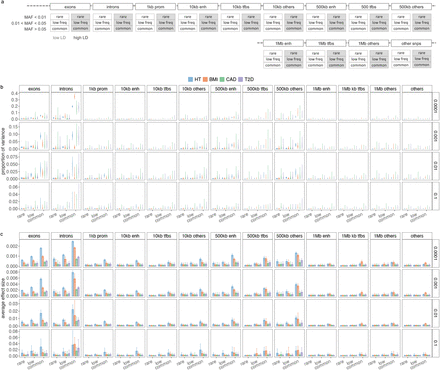Select the introns box in panel a
This screenshot has width=440, height=370.
pos(113,7)
